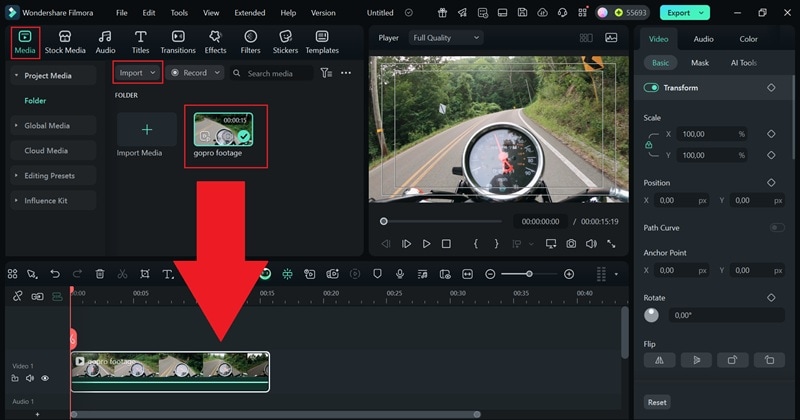
Task: Expand the Project Media tree
Action: click(16, 76)
